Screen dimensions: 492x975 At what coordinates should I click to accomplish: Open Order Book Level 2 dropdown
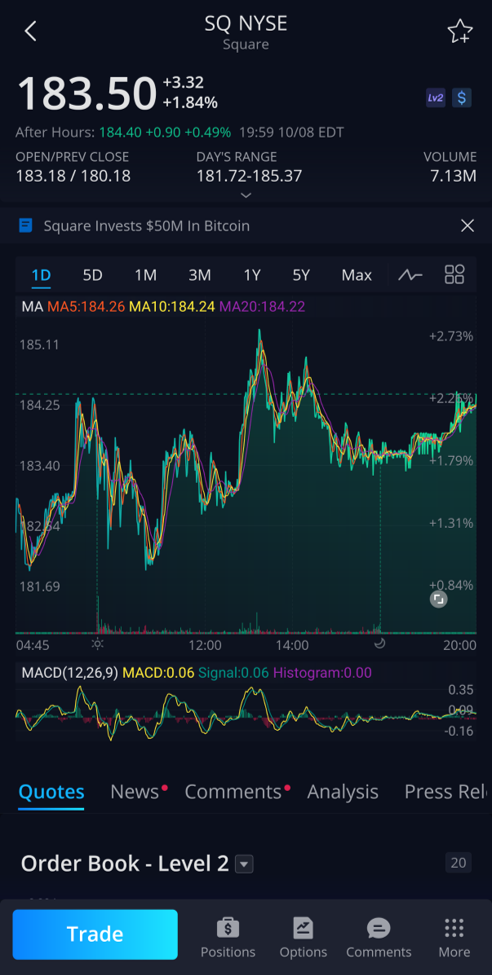[x=244, y=864]
